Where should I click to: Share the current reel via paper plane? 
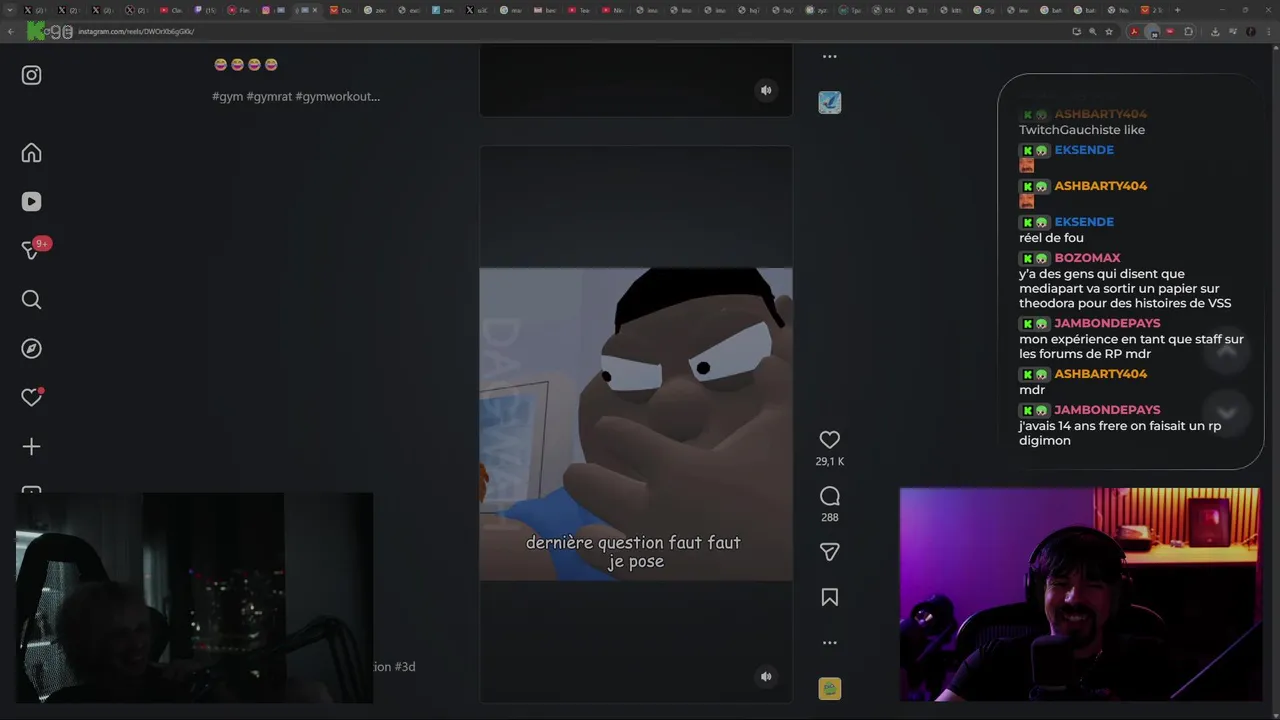(829, 552)
